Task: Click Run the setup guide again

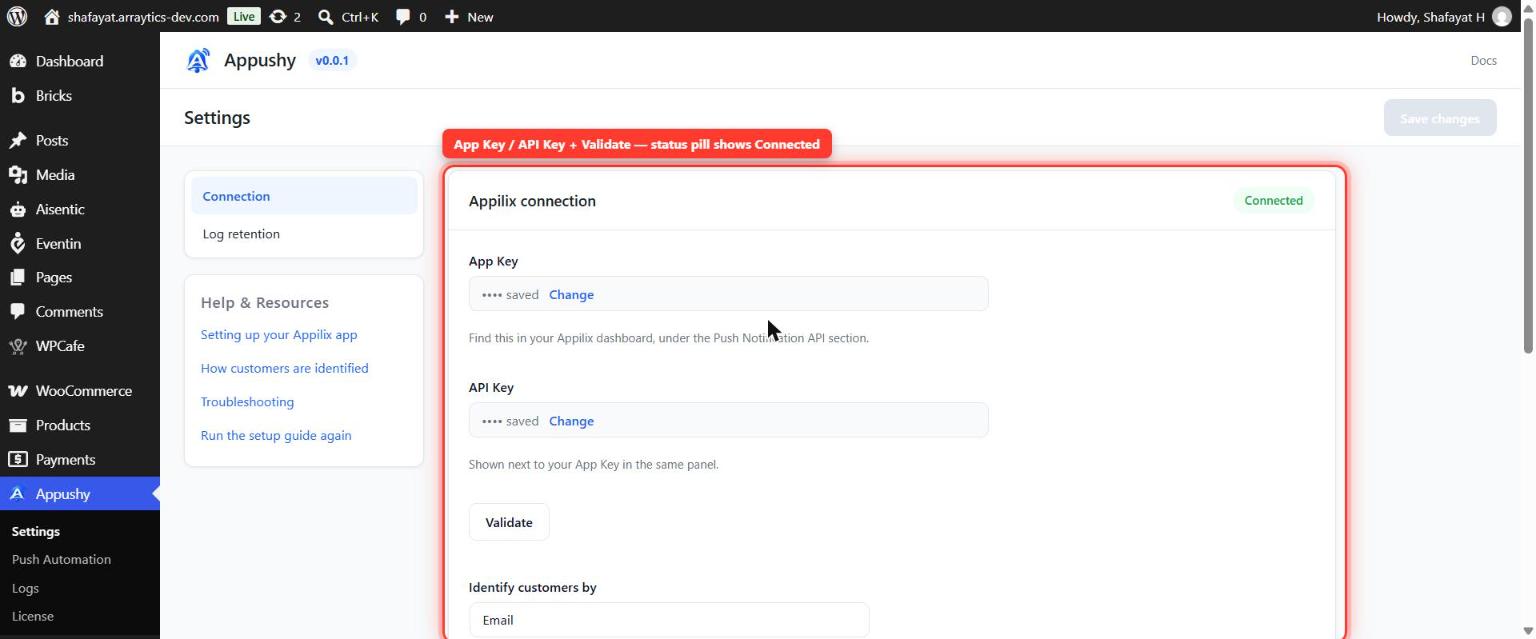Action: 276,436
